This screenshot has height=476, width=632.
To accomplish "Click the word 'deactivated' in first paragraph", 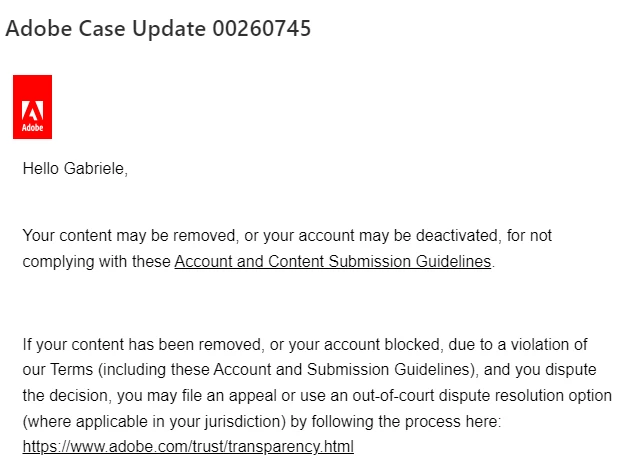I will point(459,235).
